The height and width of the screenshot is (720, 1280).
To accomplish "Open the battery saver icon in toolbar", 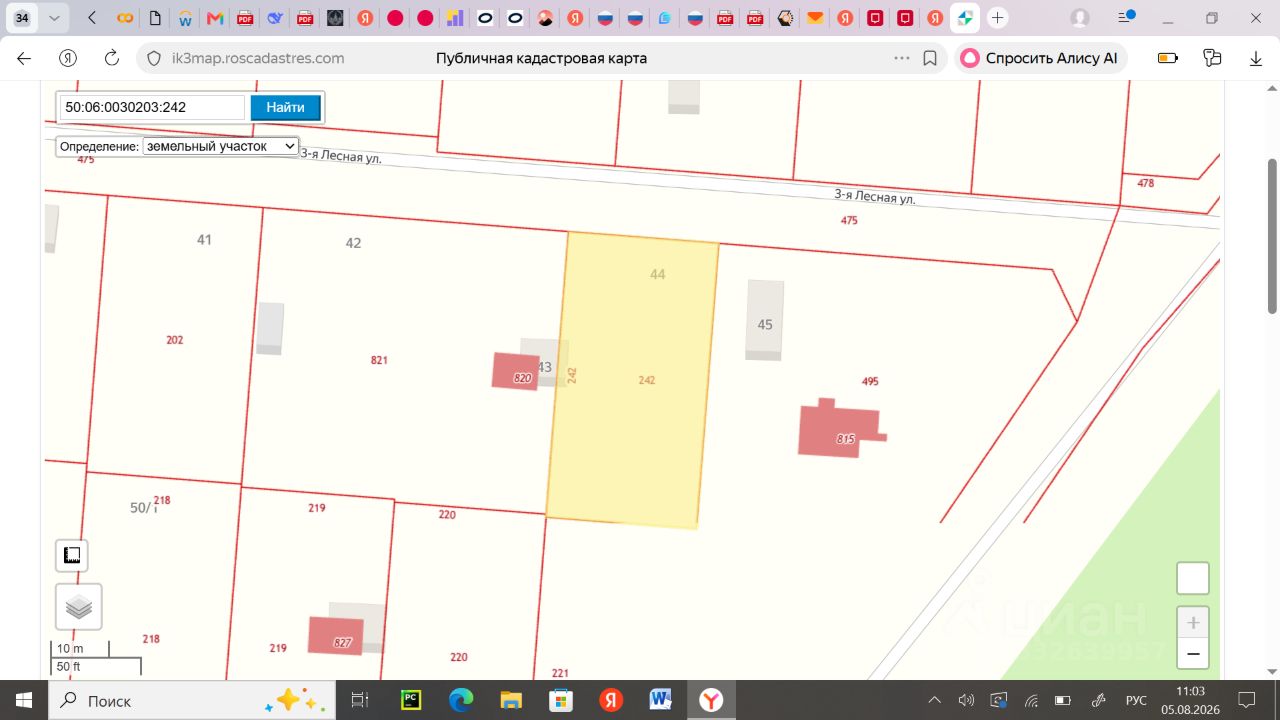I will click(1168, 58).
